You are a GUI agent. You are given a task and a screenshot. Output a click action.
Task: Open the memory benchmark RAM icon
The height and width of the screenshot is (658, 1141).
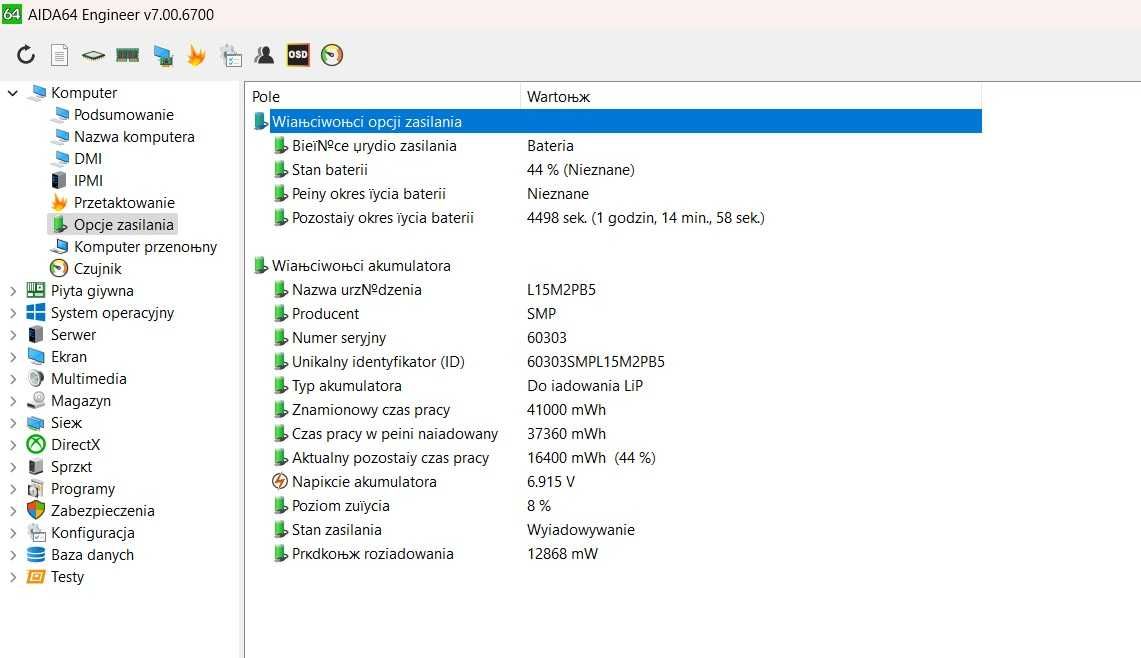point(127,55)
